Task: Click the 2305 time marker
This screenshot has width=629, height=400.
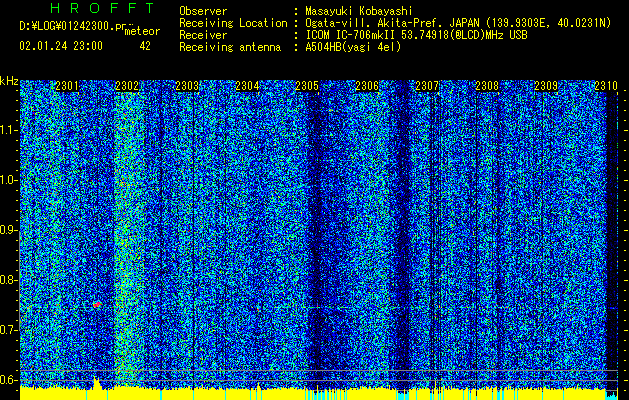Action: coord(307,85)
